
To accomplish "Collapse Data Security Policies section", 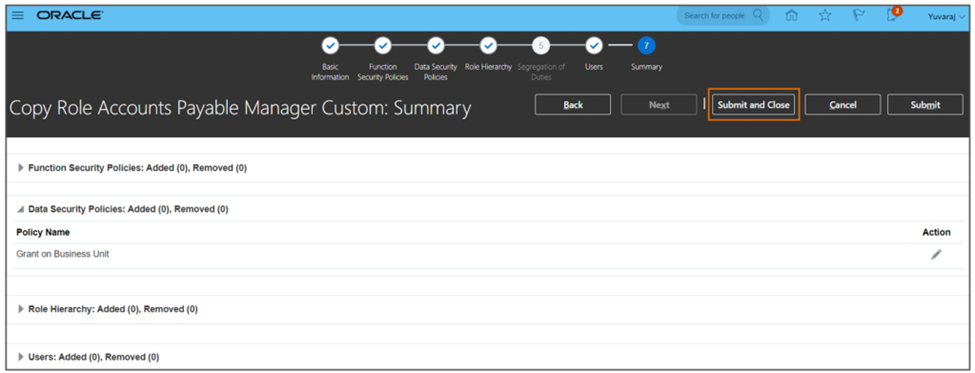I will (21, 210).
